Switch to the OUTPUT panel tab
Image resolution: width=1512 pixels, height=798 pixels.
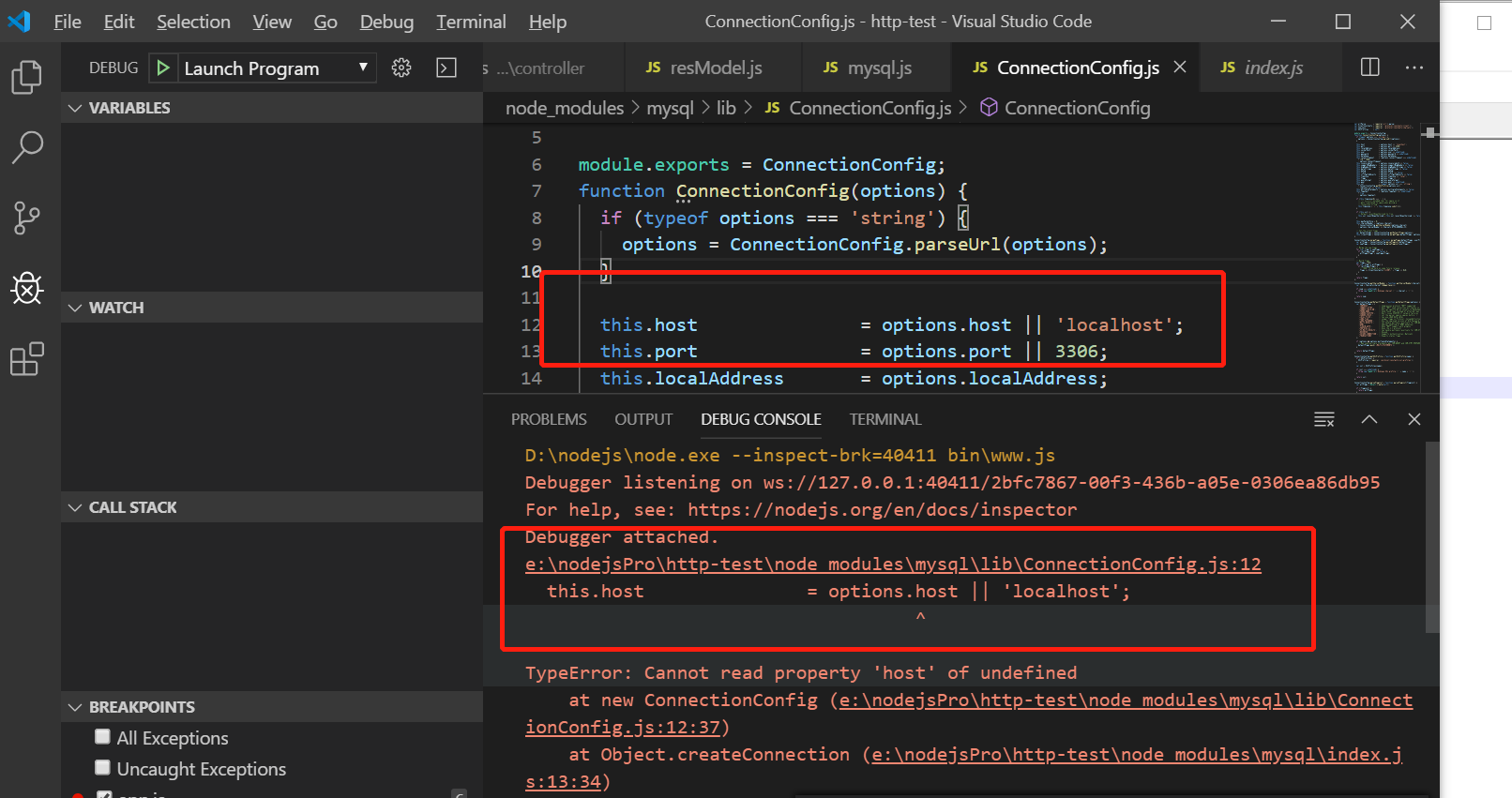(x=643, y=419)
